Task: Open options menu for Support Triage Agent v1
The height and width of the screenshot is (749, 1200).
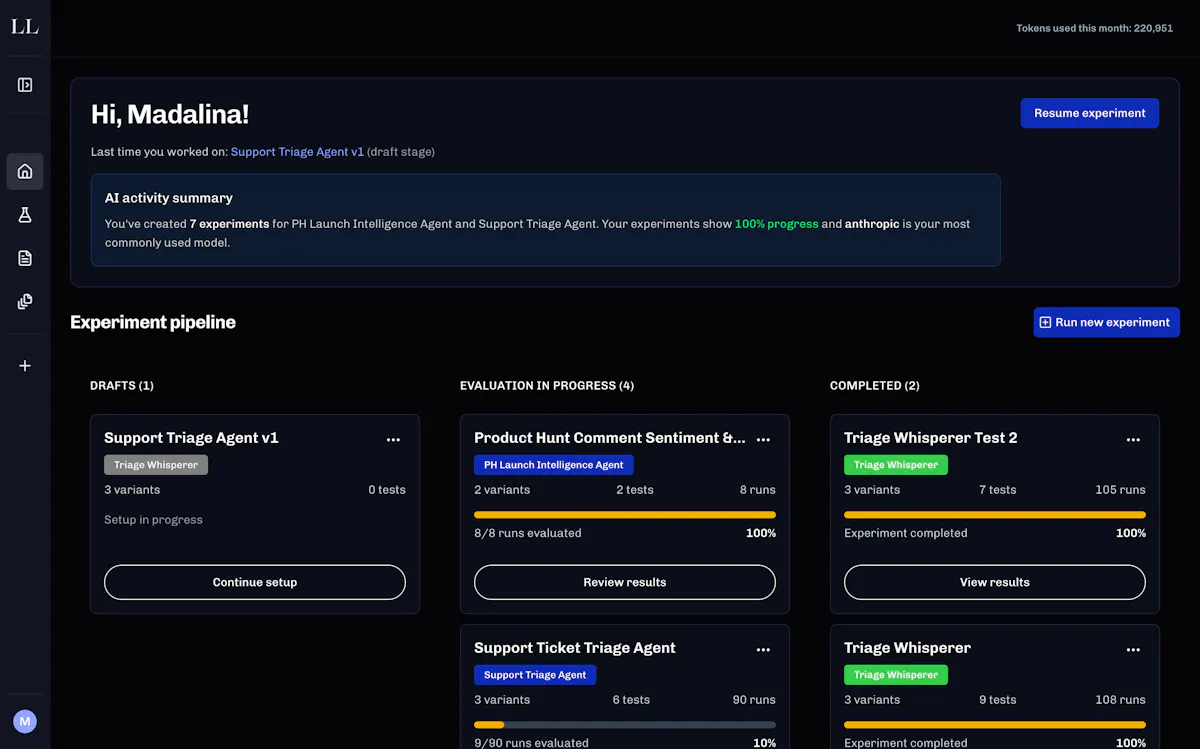Action: pos(393,439)
